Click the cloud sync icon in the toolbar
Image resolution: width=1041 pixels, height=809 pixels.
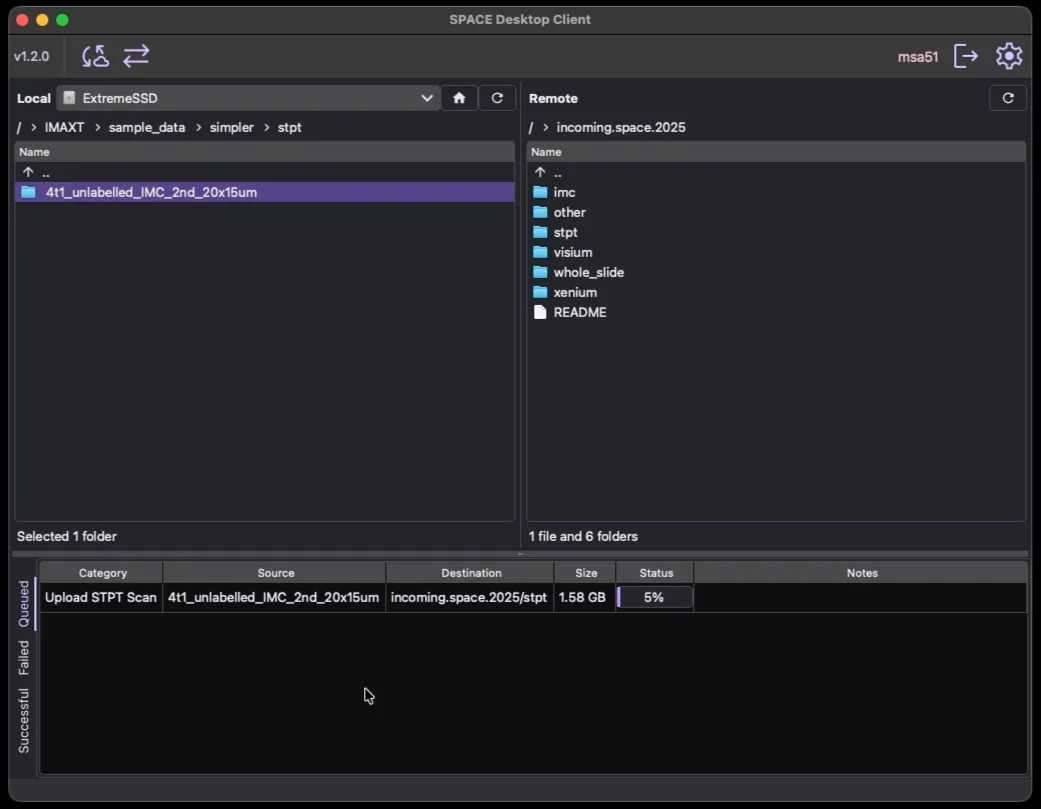[96, 56]
